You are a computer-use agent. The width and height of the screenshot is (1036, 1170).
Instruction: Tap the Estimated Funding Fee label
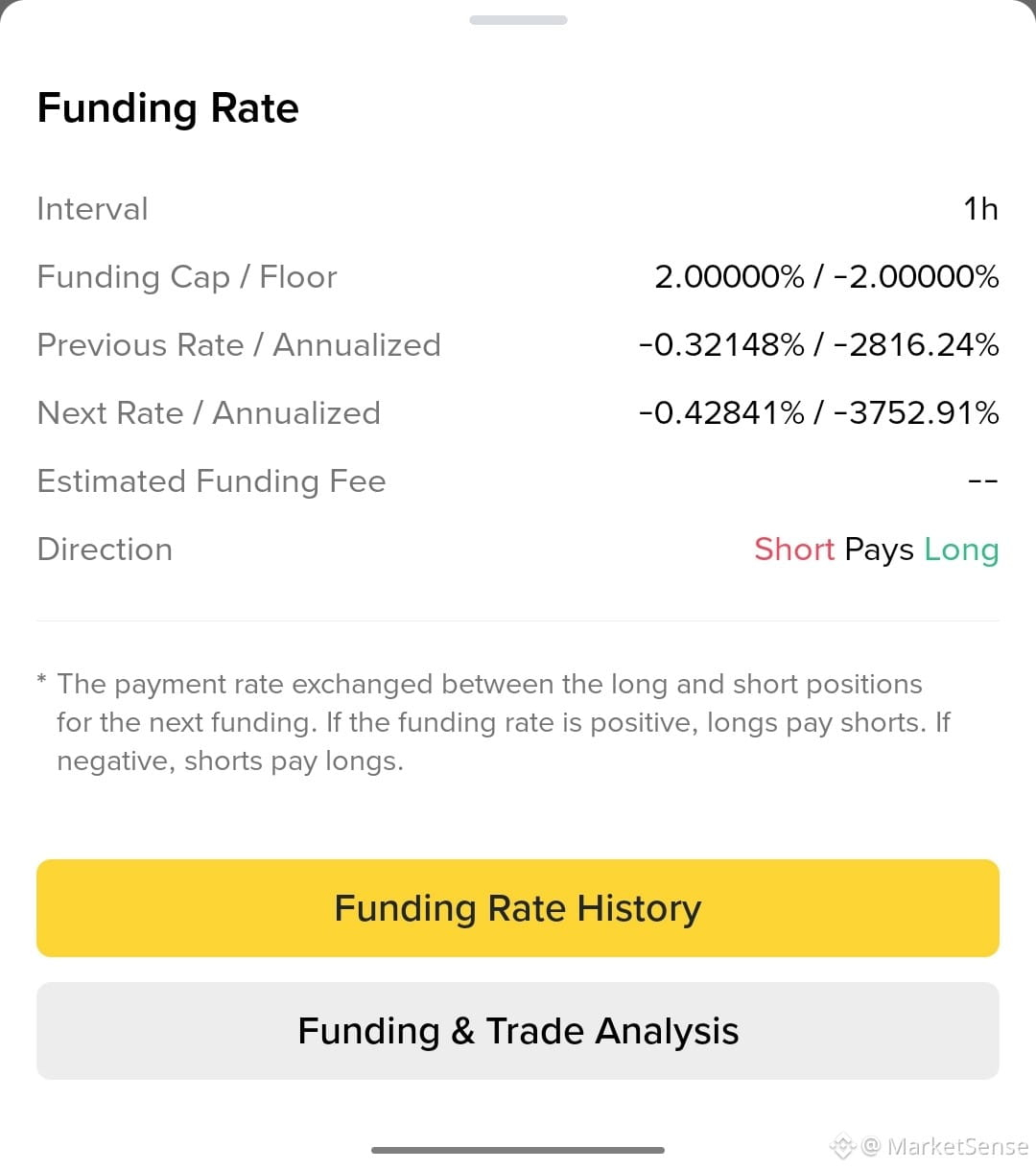tap(211, 481)
